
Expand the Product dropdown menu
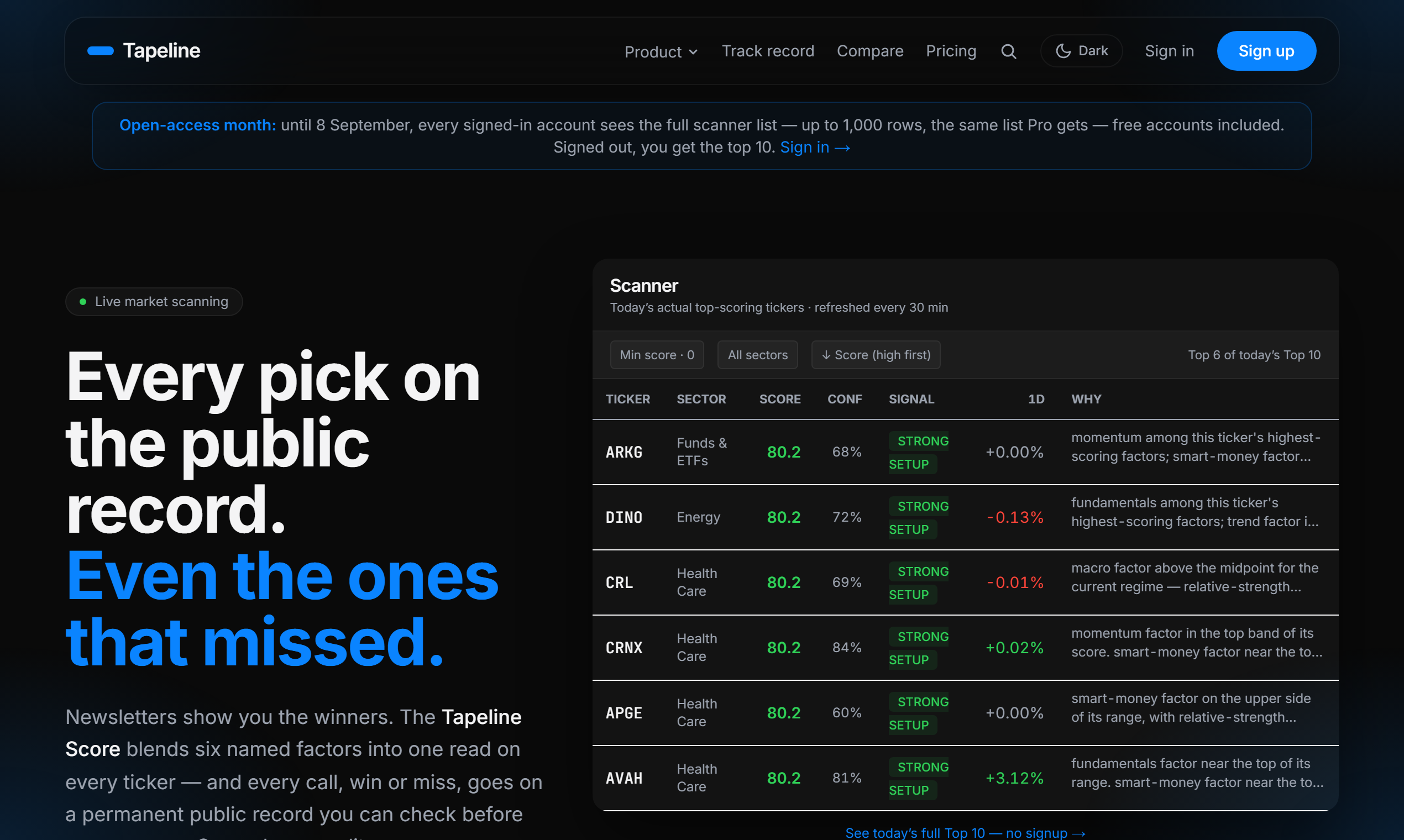[x=661, y=51]
